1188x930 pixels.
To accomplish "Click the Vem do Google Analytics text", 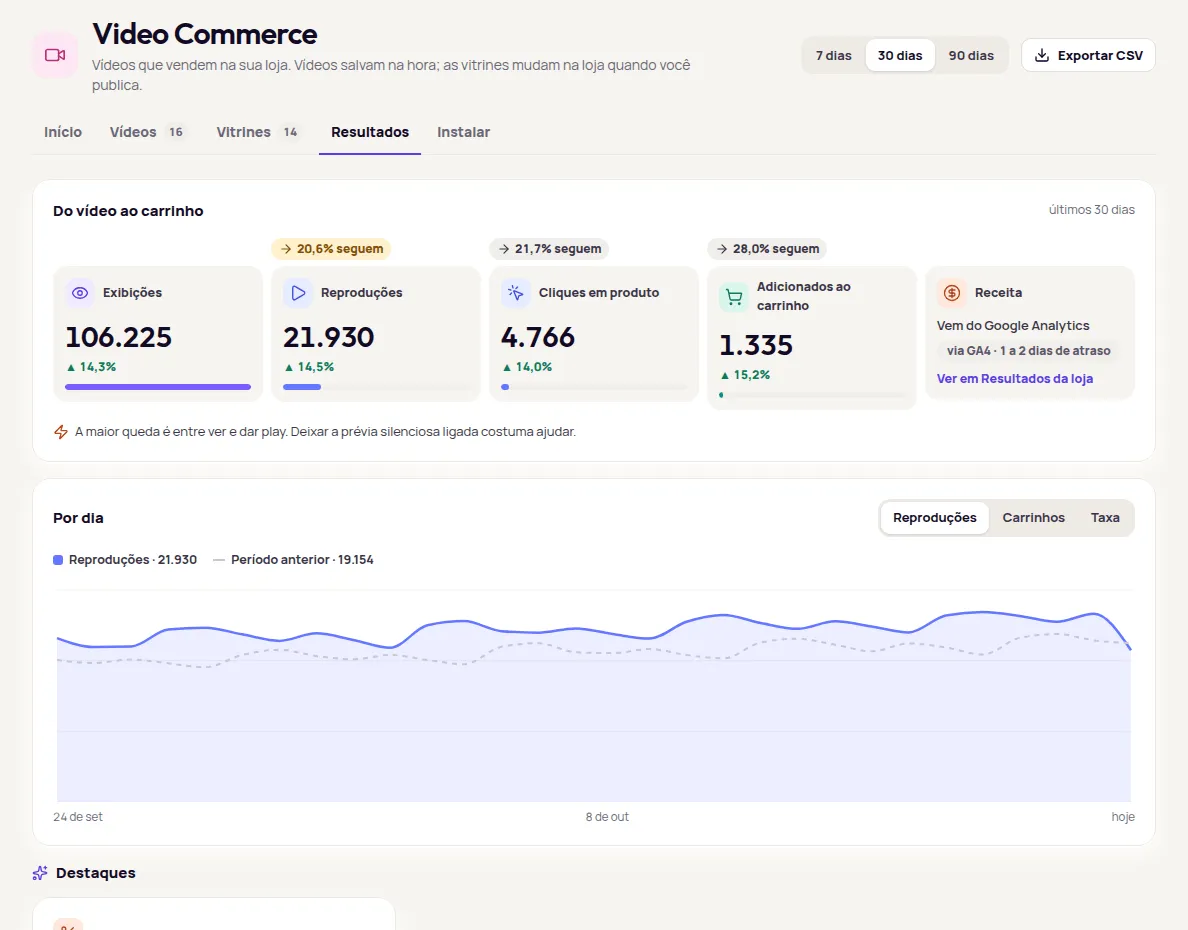I will 1013,326.
